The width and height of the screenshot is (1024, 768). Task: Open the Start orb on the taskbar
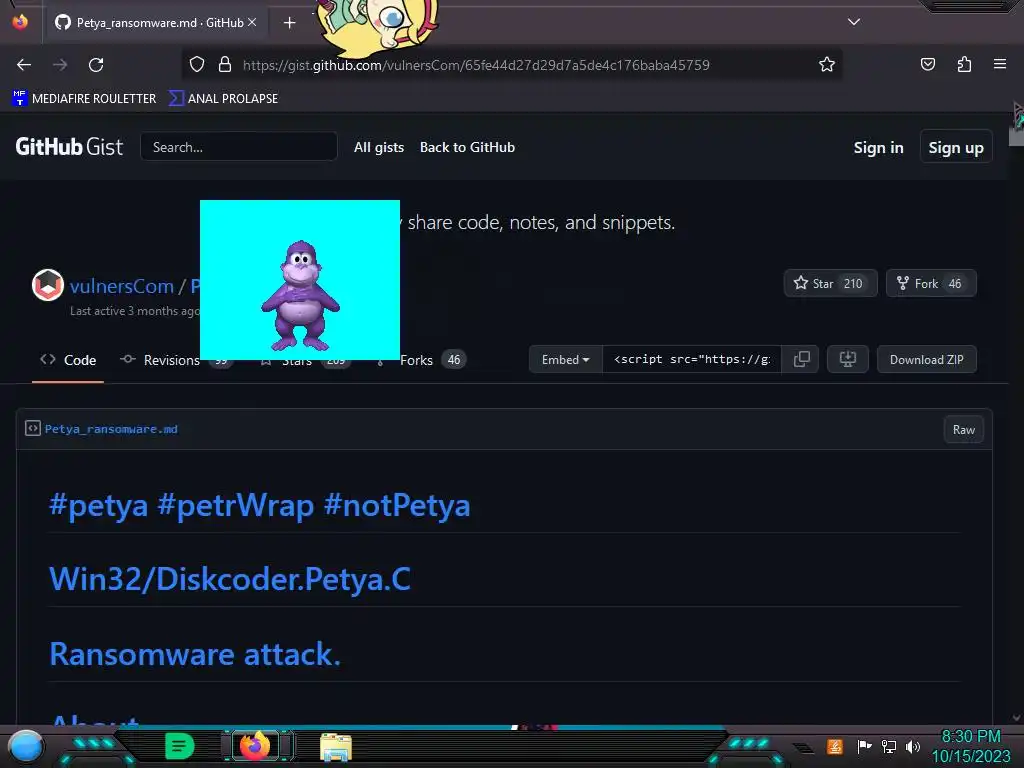coord(25,746)
